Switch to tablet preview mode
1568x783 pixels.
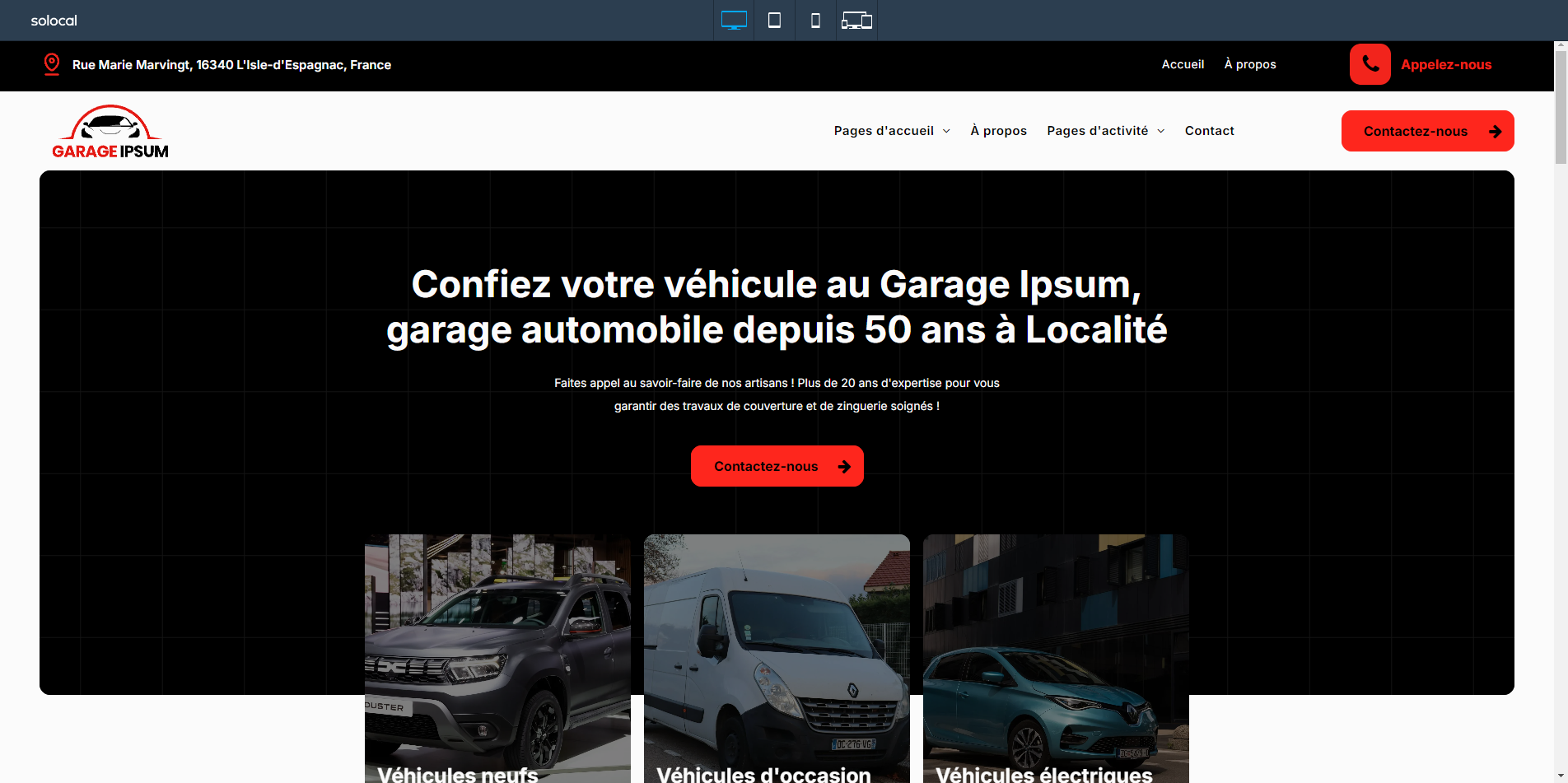(x=774, y=21)
